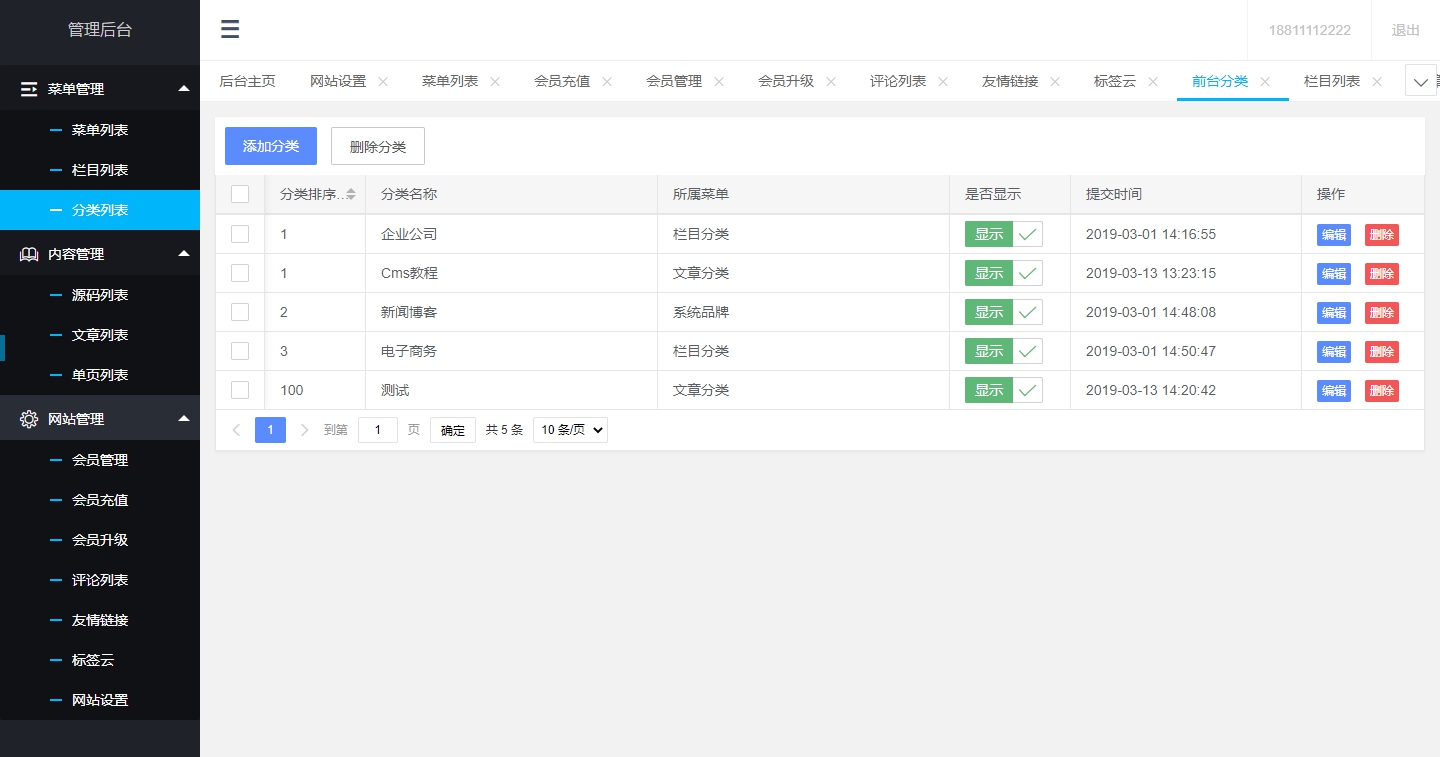Click the hamburger menu icon to collapse sidebar
Screen dimensions: 1440x757
(230, 29)
